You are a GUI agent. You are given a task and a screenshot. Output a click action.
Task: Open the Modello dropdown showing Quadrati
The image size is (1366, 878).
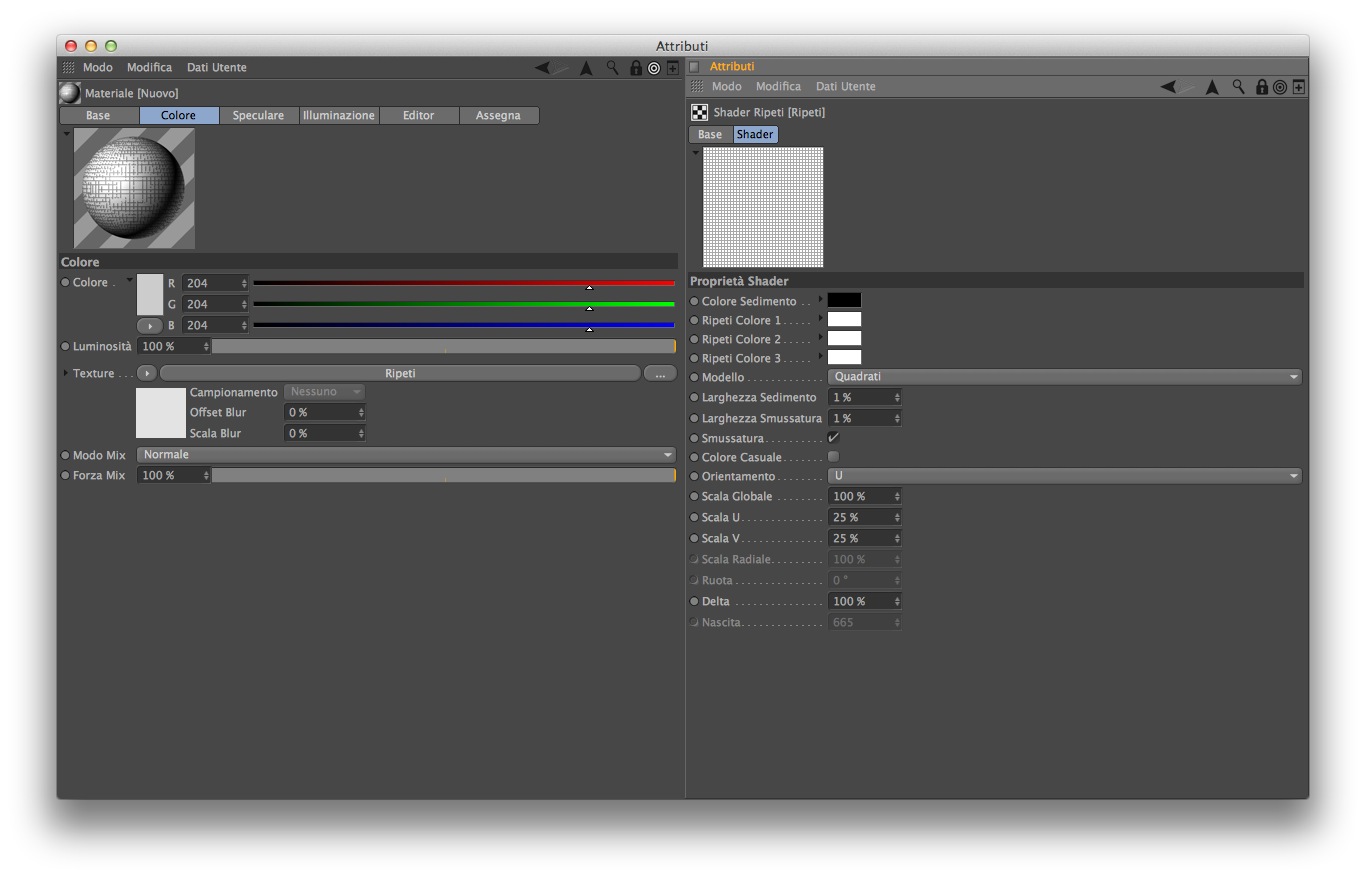pyautogui.click(x=1065, y=377)
